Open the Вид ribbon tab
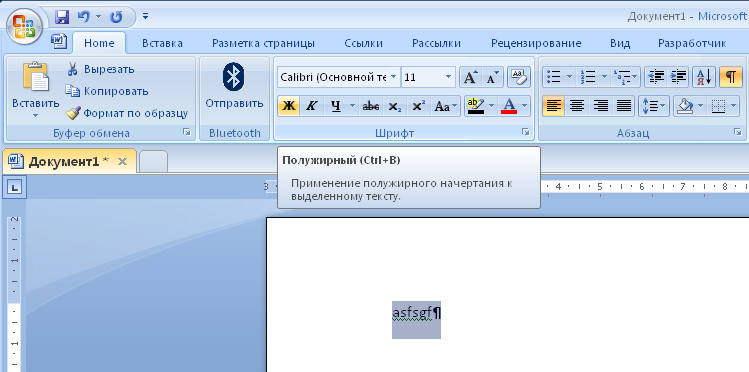 click(x=620, y=43)
